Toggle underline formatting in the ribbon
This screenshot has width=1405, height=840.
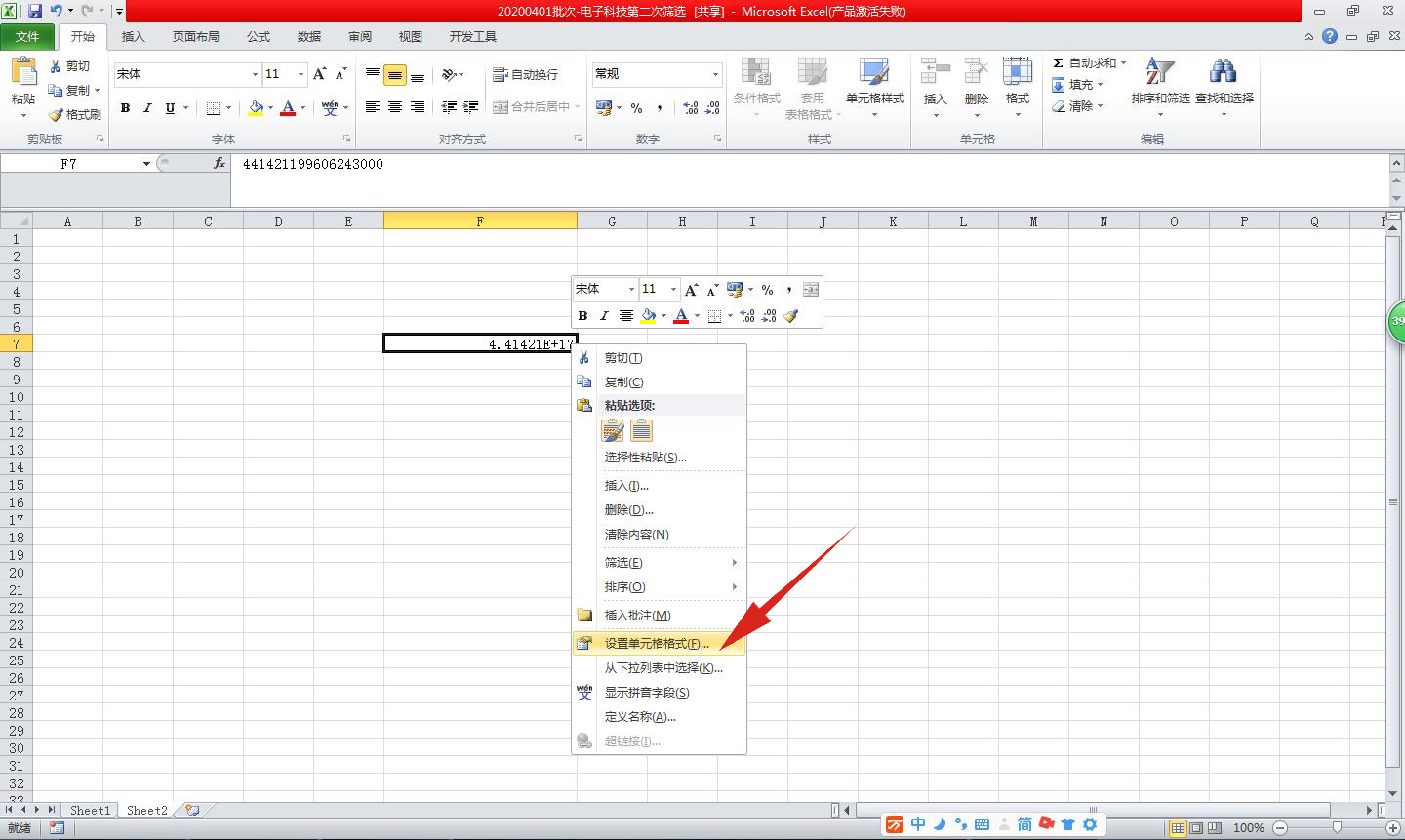(x=170, y=108)
